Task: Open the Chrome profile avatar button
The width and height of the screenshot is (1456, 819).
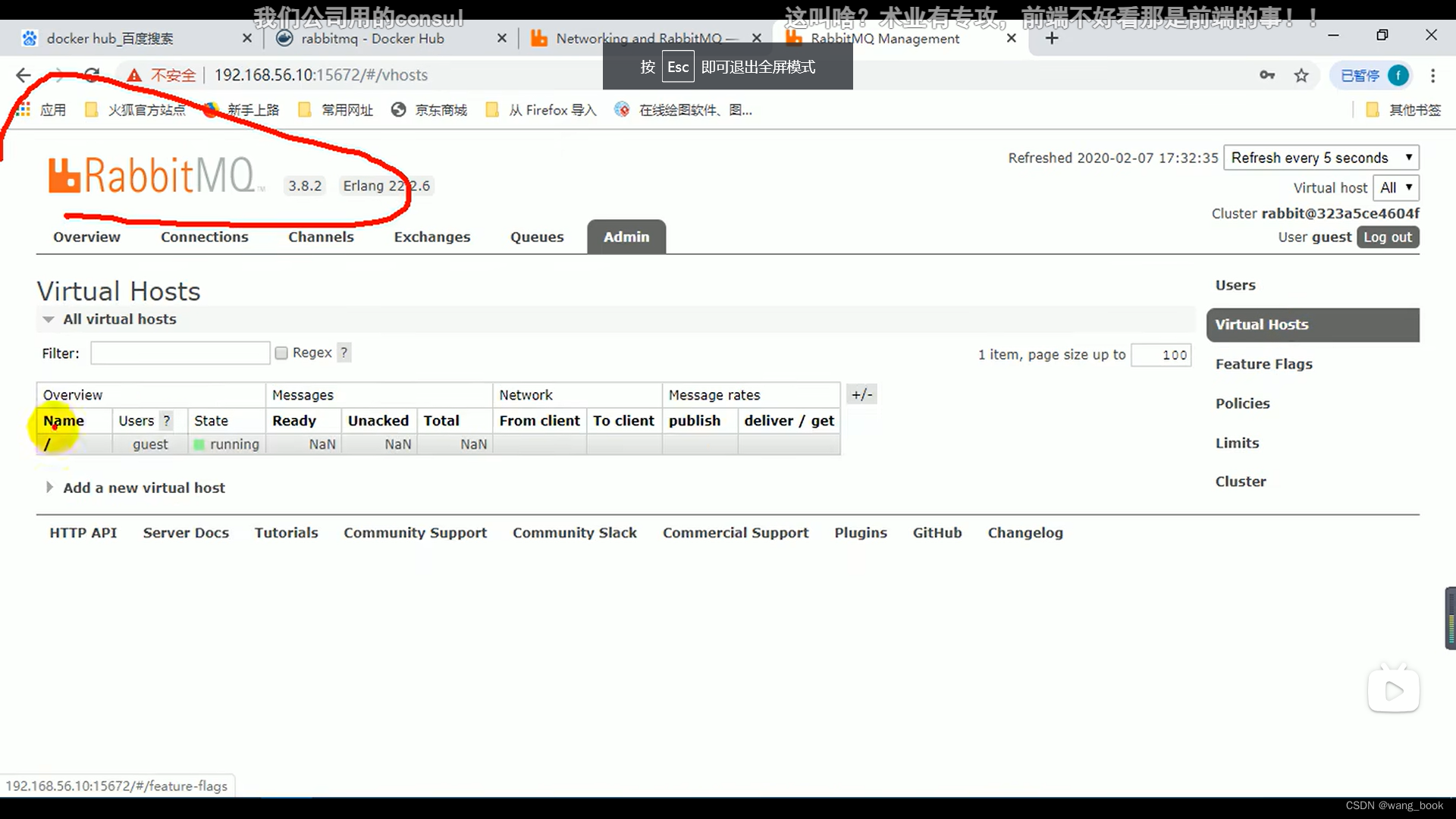Action: (x=1398, y=75)
